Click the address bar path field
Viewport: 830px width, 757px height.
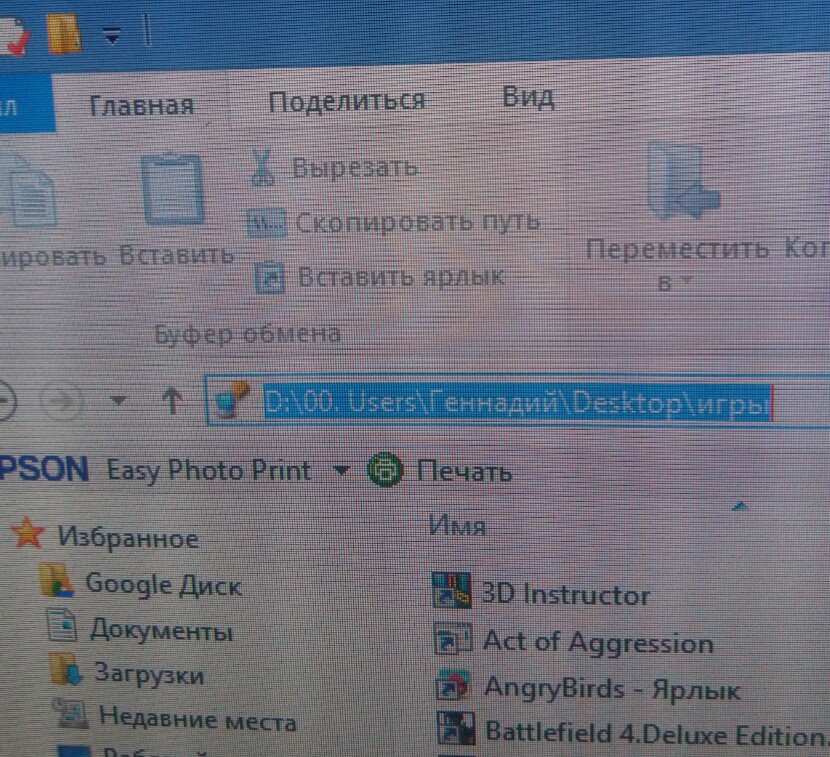[516, 403]
